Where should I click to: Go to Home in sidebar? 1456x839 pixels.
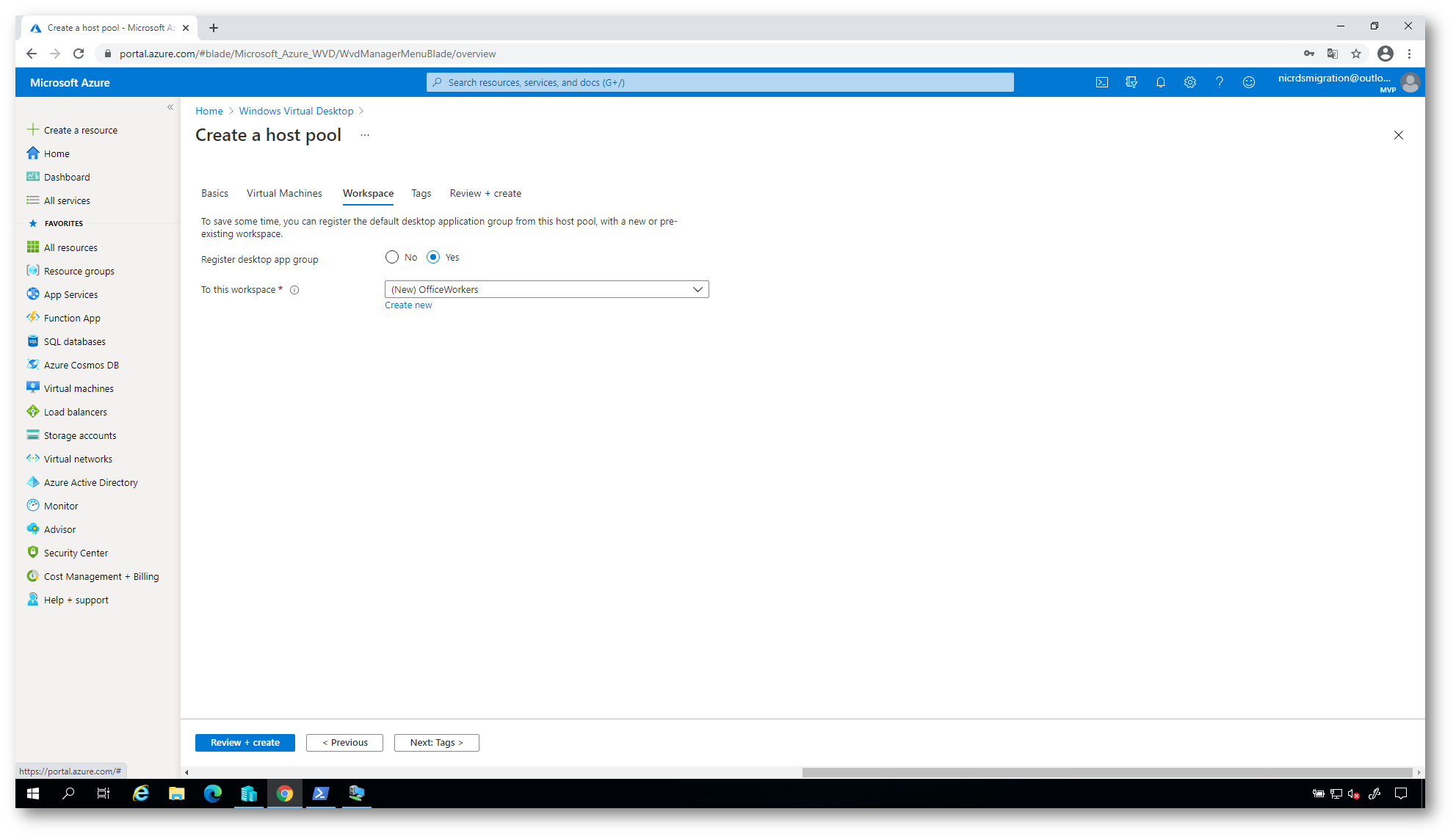48,153
